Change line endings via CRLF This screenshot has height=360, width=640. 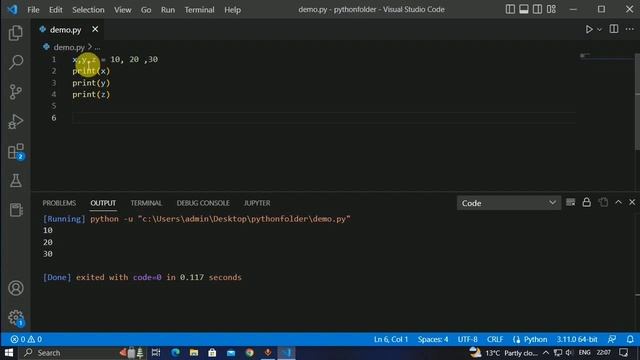495,339
